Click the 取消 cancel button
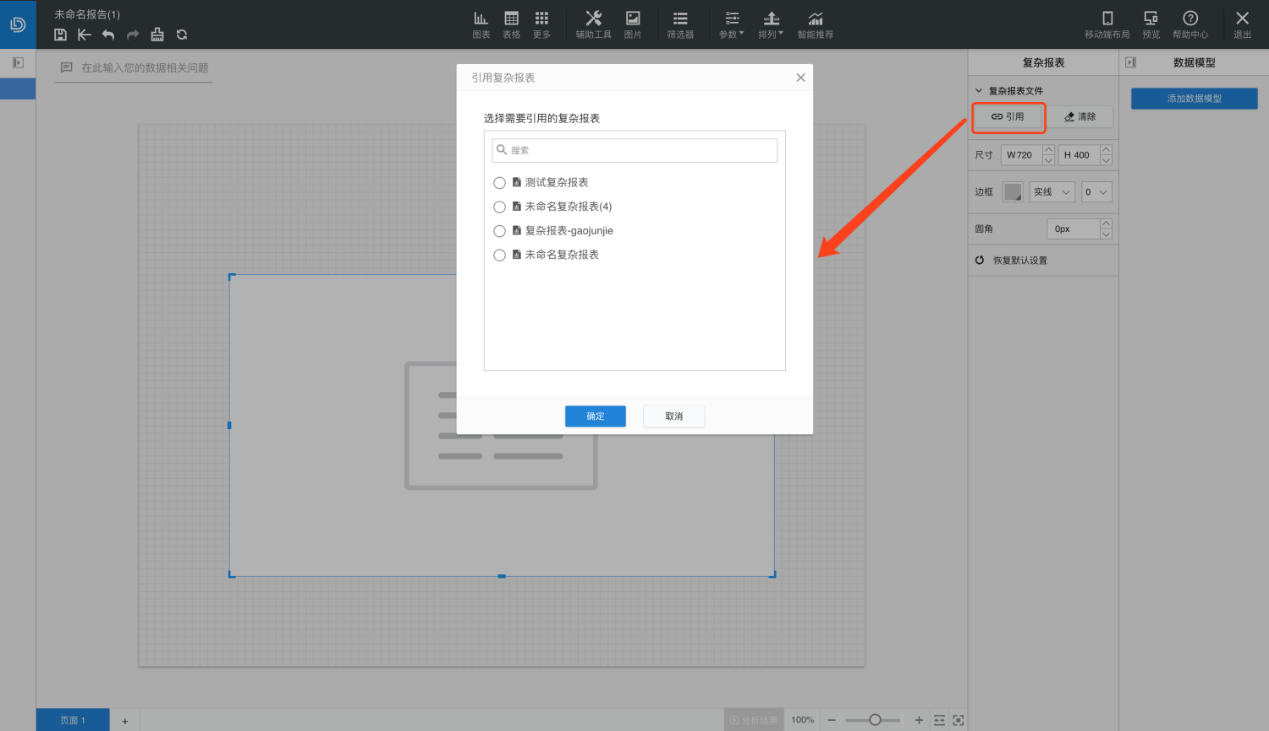 tap(675, 416)
